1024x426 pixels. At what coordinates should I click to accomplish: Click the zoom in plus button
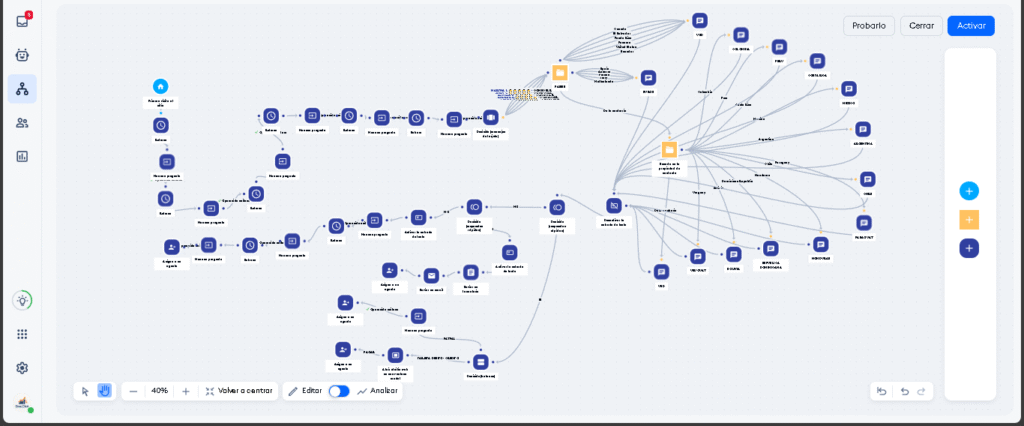pyautogui.click(x=185, y=391)
